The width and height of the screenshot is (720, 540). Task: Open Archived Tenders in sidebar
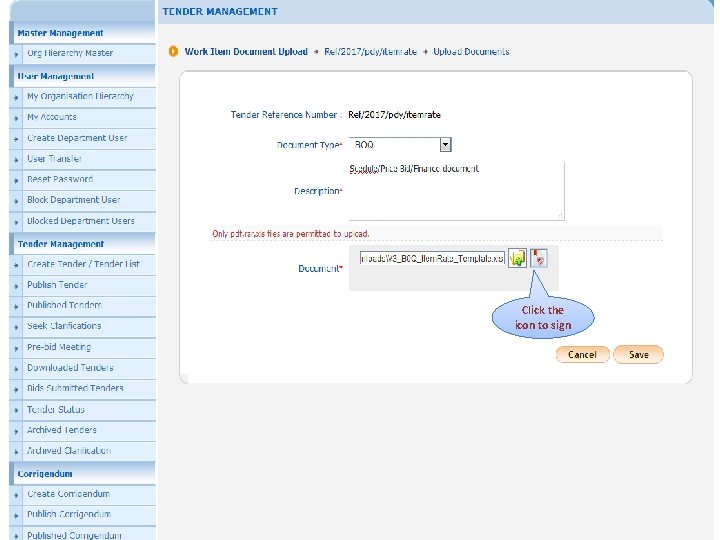click(x=62, y=430)
